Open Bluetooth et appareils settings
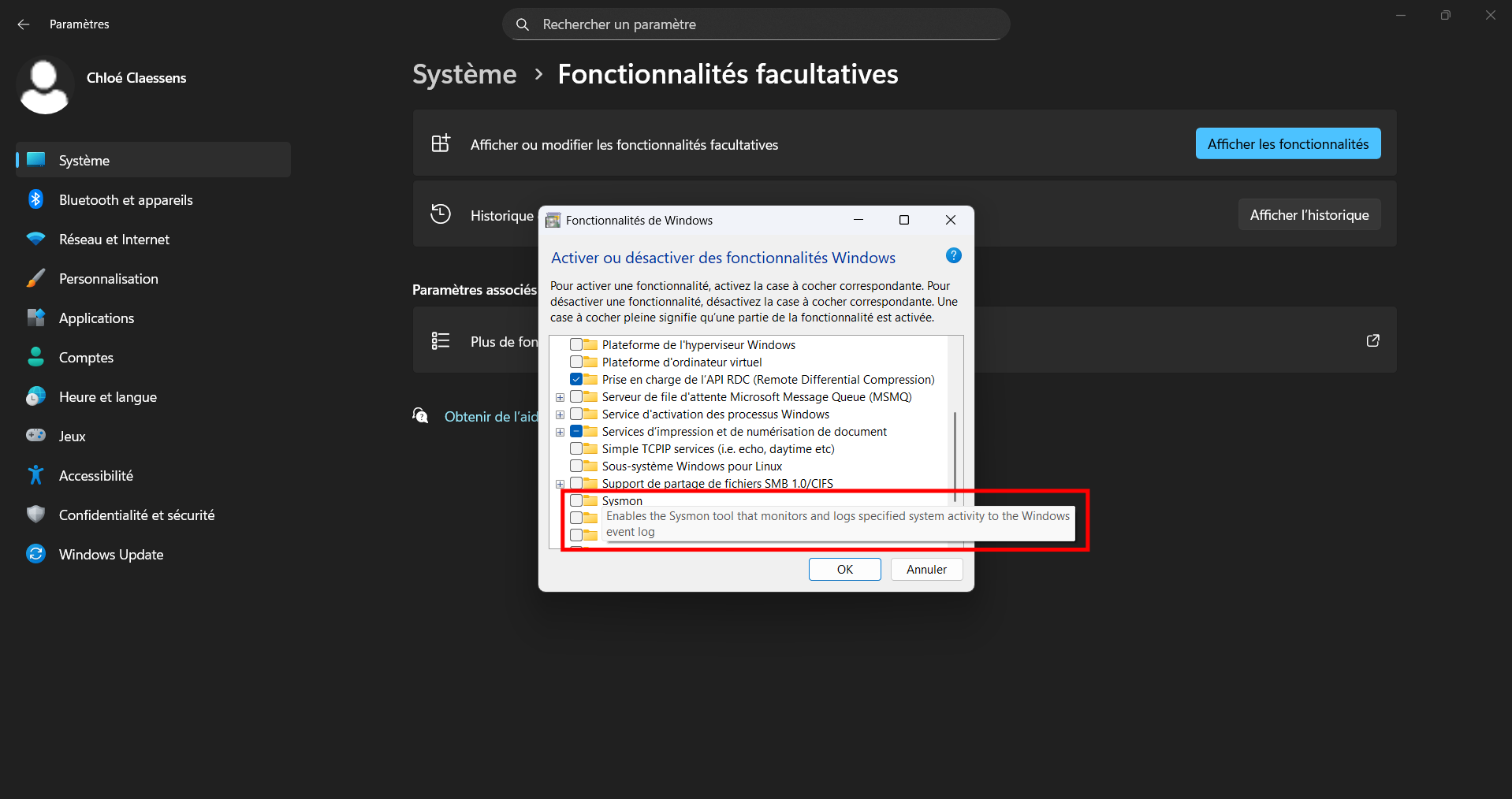 [153, 199]
